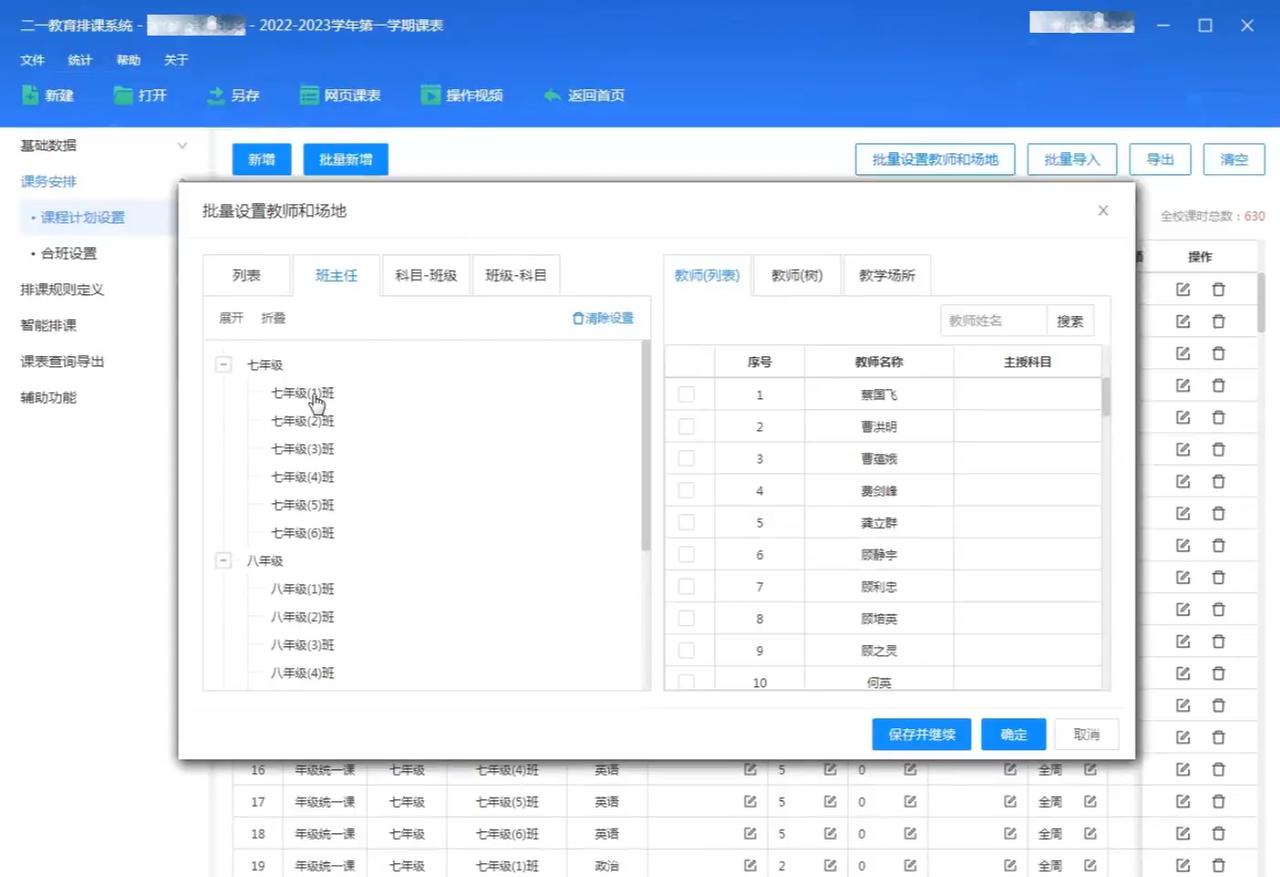Click the 清除设置 trash icon link
The width and height of the screenshot is (1280, 877).
603,318
